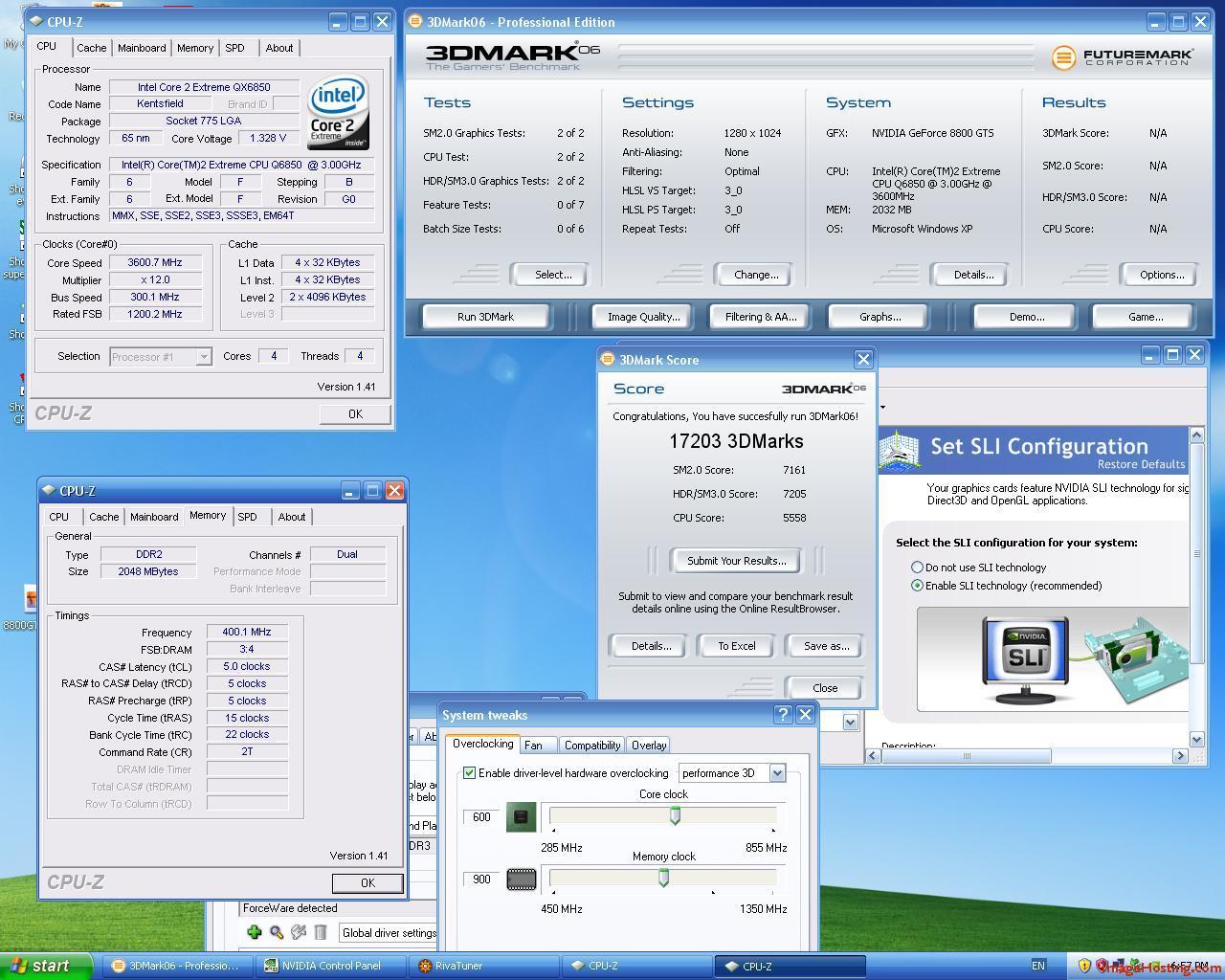Screen dimensions: 1225x980
Task: Click NVIDIA panel vertical scrollbar down arrow
Action: pyautogui.click(x=1195, y=739)
